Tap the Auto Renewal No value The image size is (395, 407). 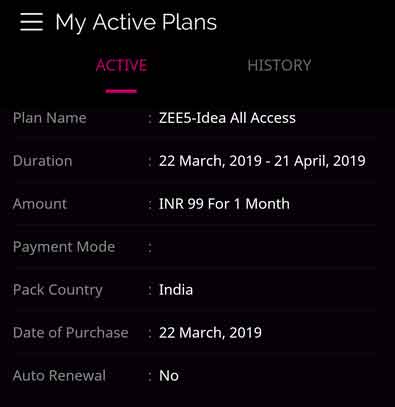[x=169, y=376]
